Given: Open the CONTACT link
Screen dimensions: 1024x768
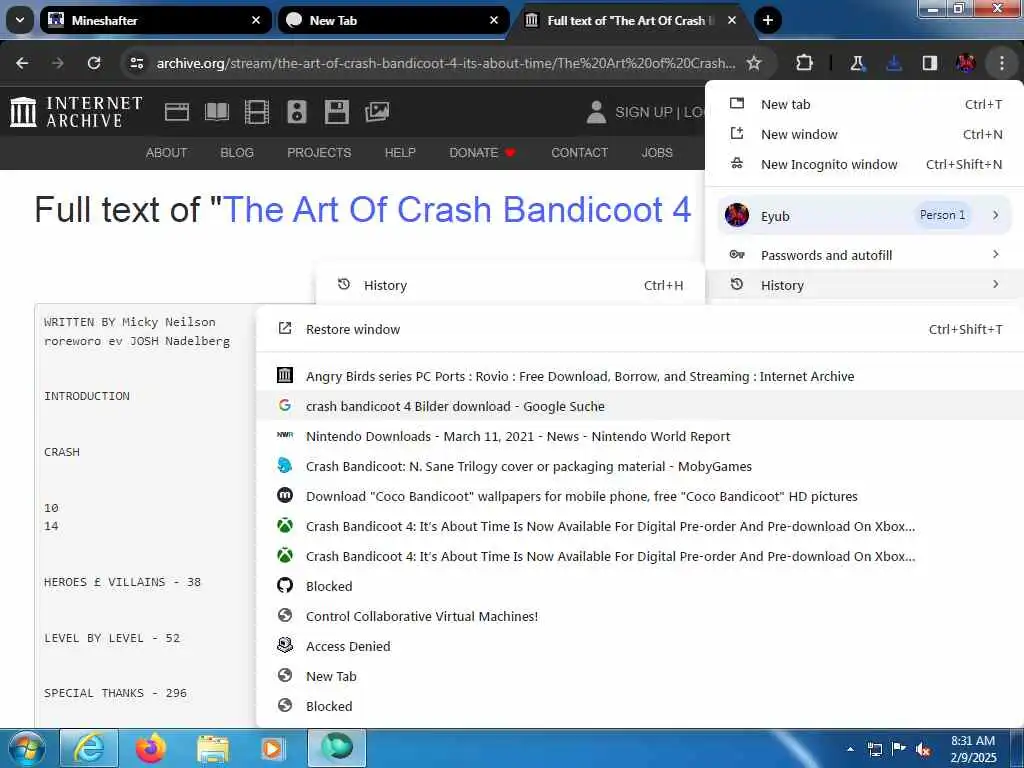Looking at the screenshot, I should pos(579,153).
